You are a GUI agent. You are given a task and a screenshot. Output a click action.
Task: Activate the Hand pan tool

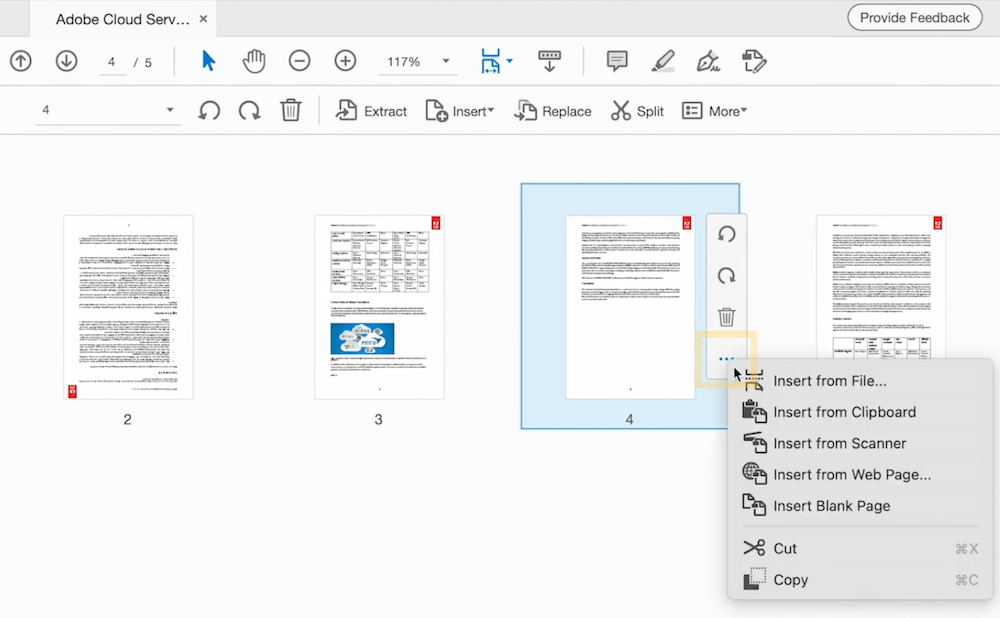pyautogui.click(x=254, y=61)
